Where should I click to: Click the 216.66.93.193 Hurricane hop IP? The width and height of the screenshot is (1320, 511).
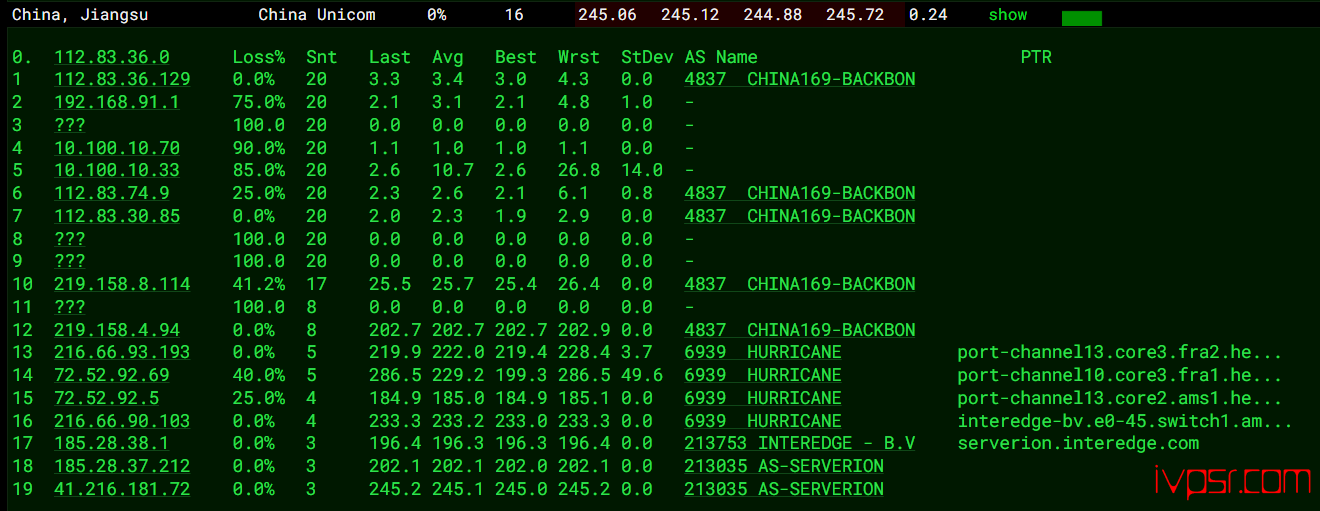(122, 352)
